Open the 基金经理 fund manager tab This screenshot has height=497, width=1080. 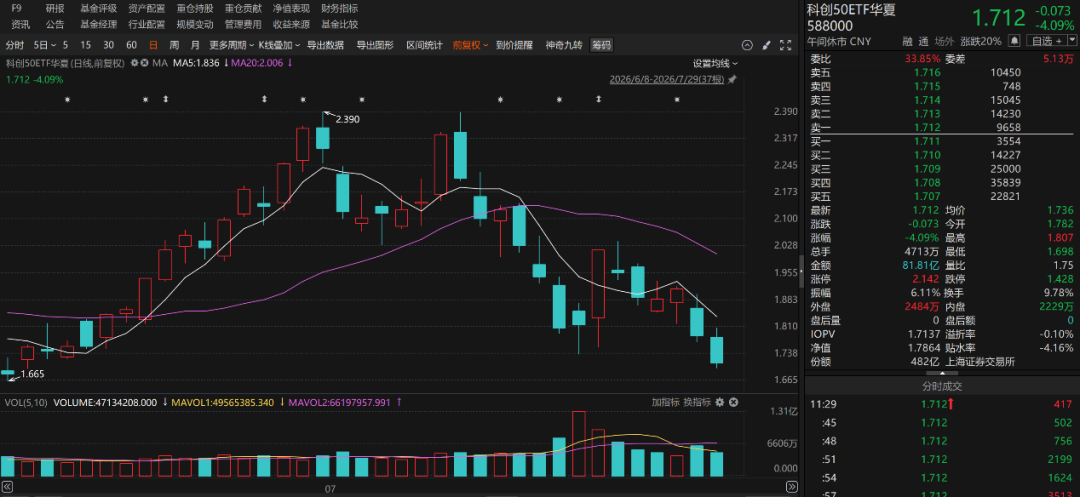tap(98, 25)
